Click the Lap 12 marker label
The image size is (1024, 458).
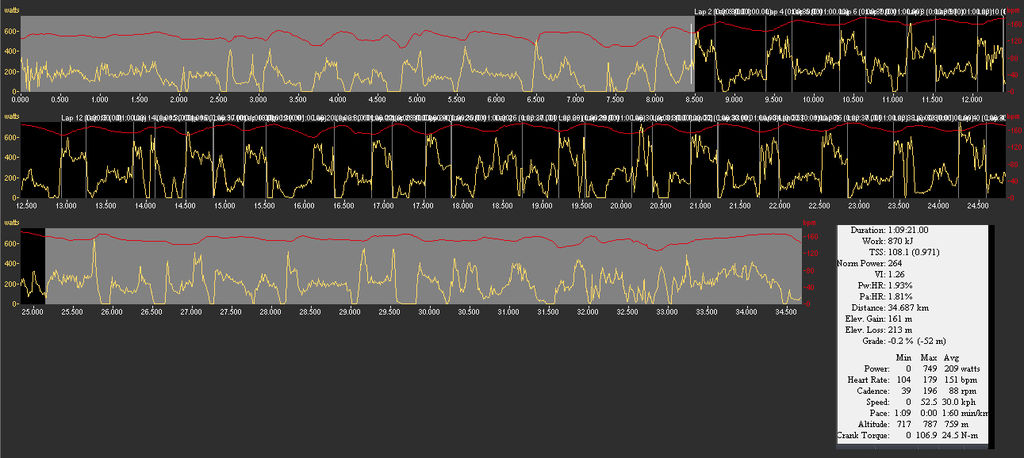click(73, 118)
